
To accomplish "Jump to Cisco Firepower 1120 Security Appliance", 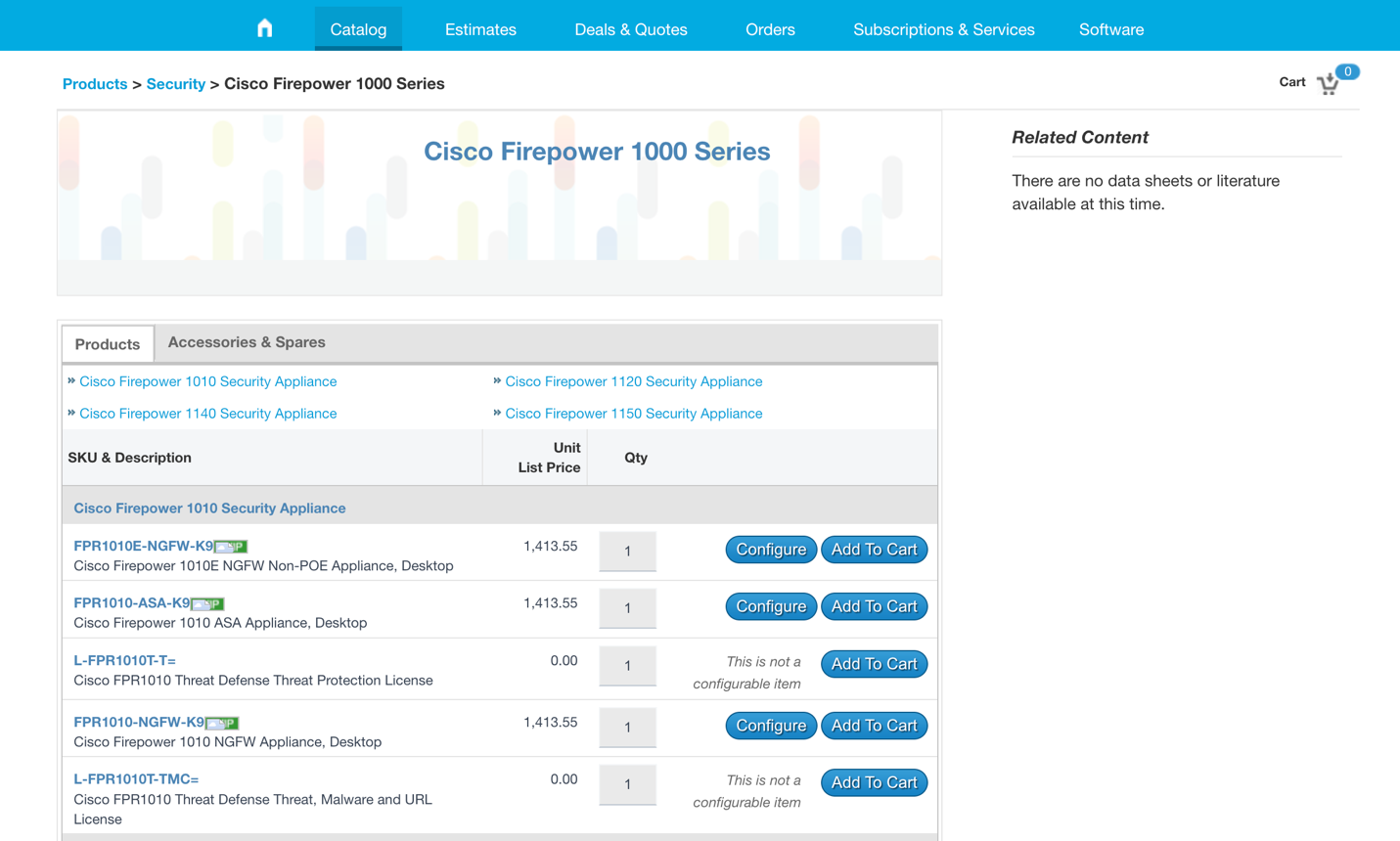I will coord(634,381).
